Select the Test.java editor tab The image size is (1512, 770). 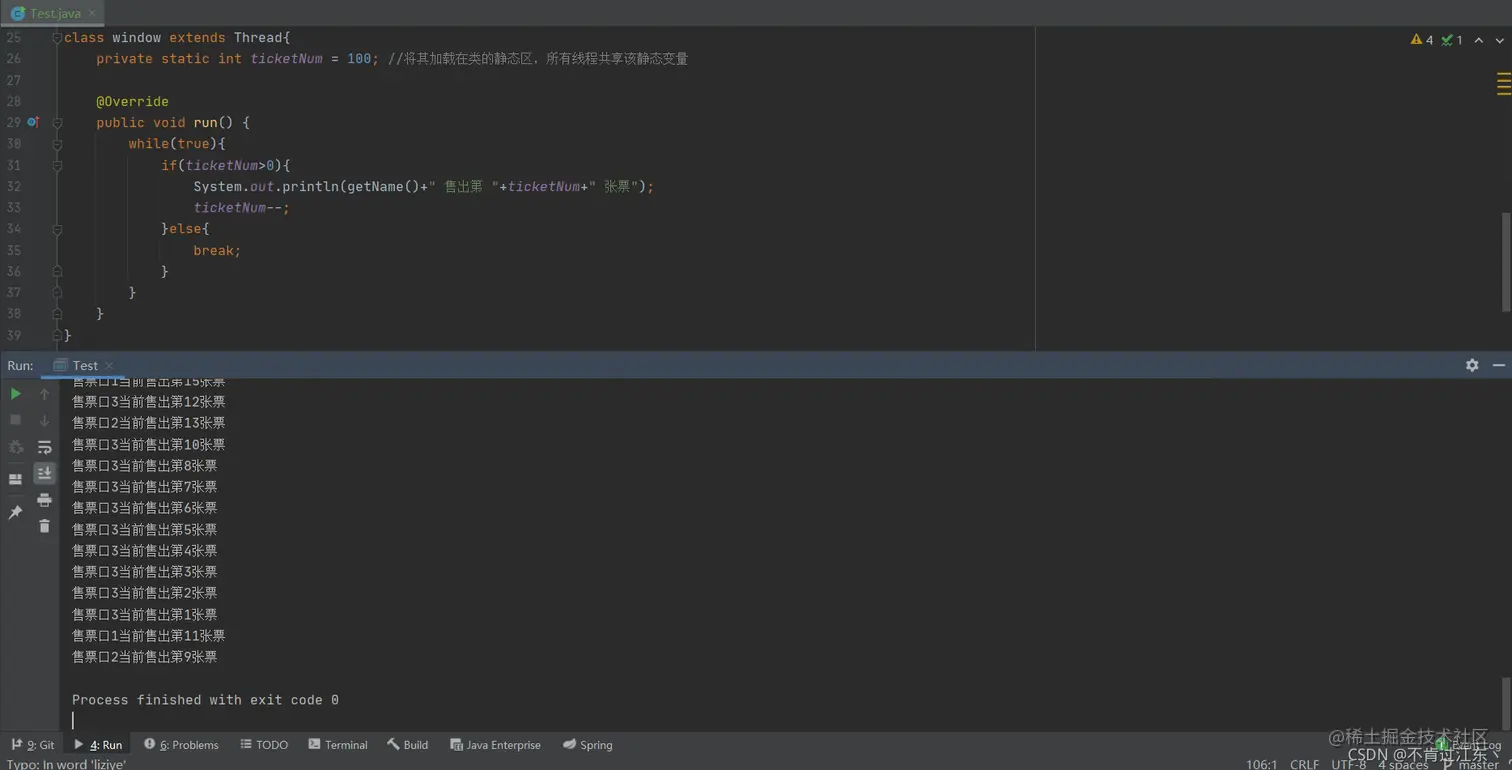pos(55,13)
